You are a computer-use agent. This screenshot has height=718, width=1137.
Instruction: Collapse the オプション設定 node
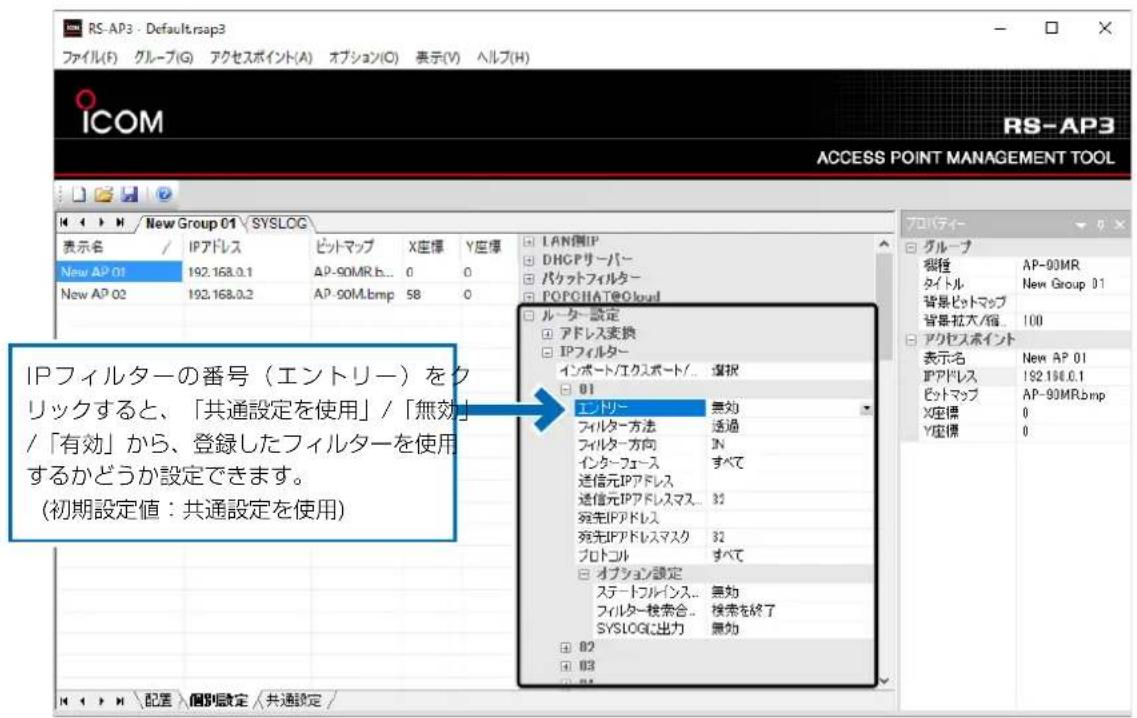coord(584,574)
